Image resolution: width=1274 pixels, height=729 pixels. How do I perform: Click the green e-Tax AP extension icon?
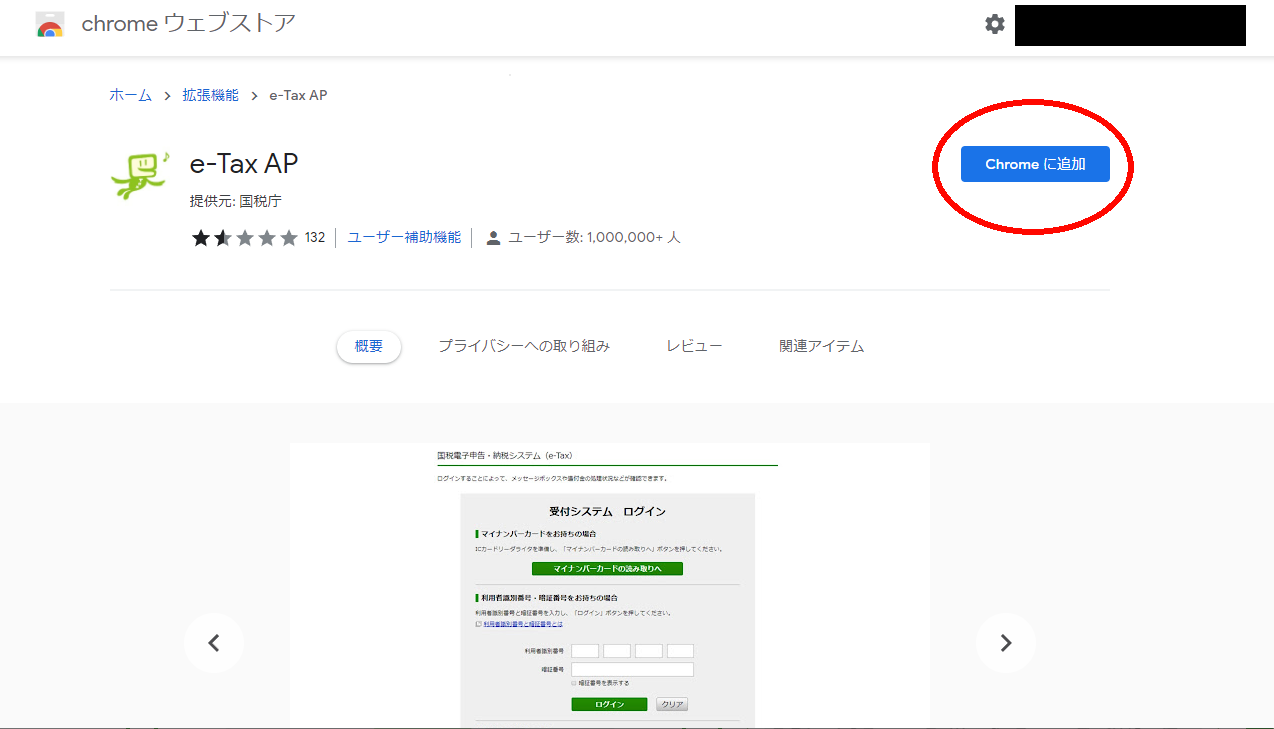[x=140, y=175]
